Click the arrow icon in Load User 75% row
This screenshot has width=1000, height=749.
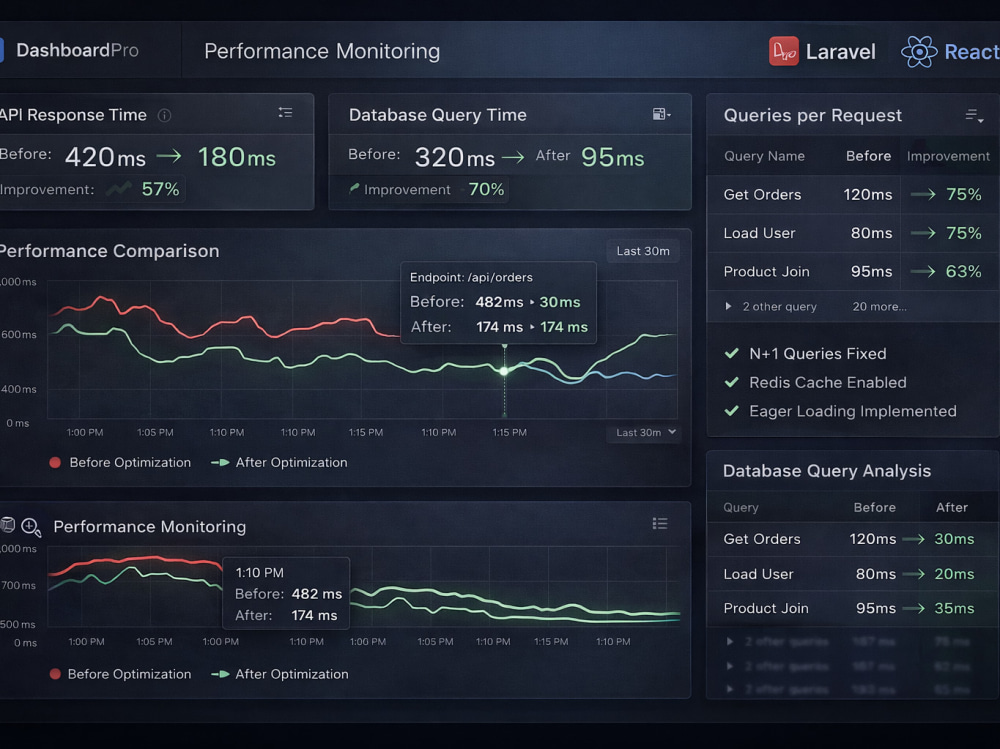(x=923, y=234)
